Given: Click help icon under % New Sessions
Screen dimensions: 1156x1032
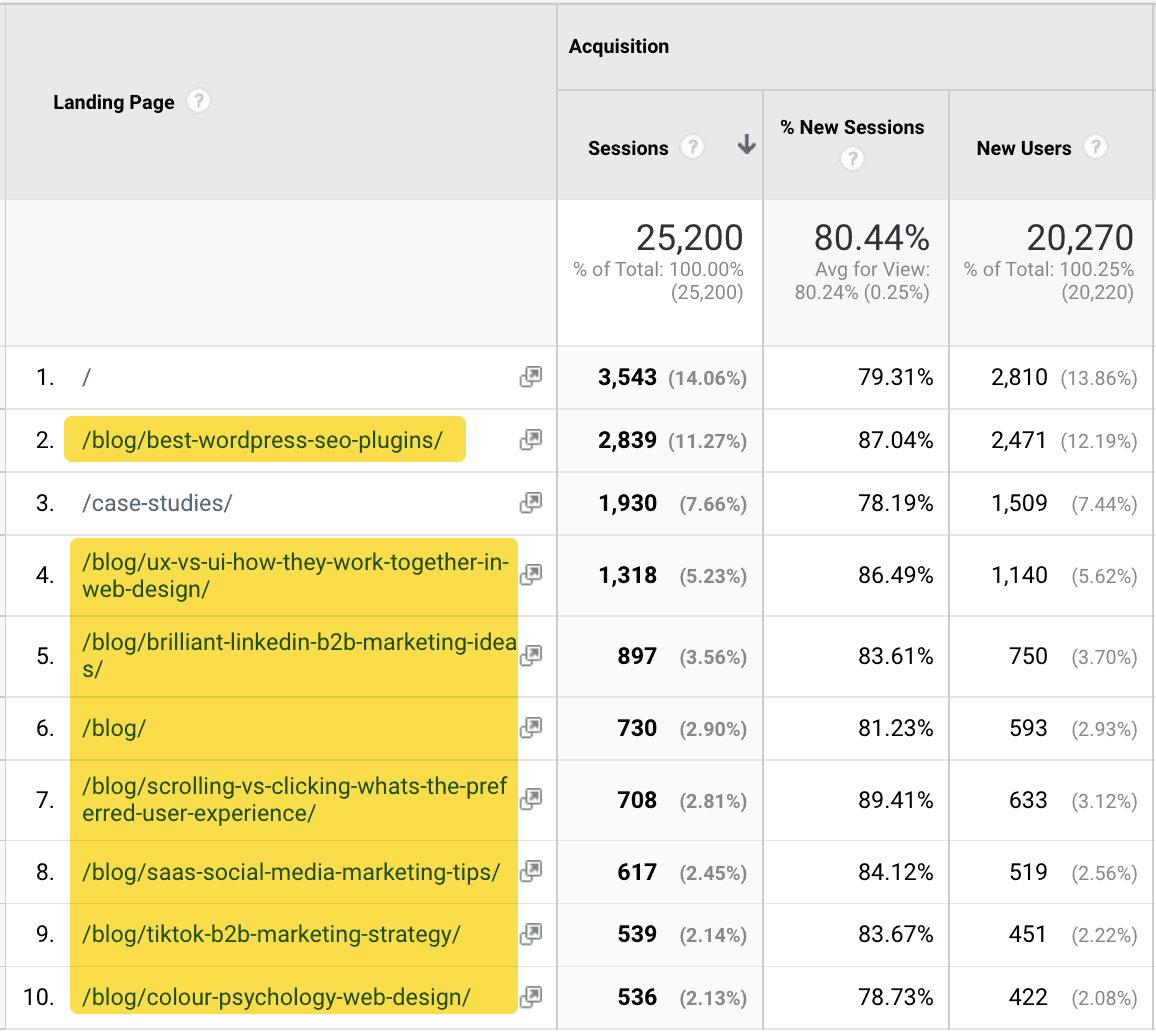Looking at the screenshot, I should (x=852, y=159).
